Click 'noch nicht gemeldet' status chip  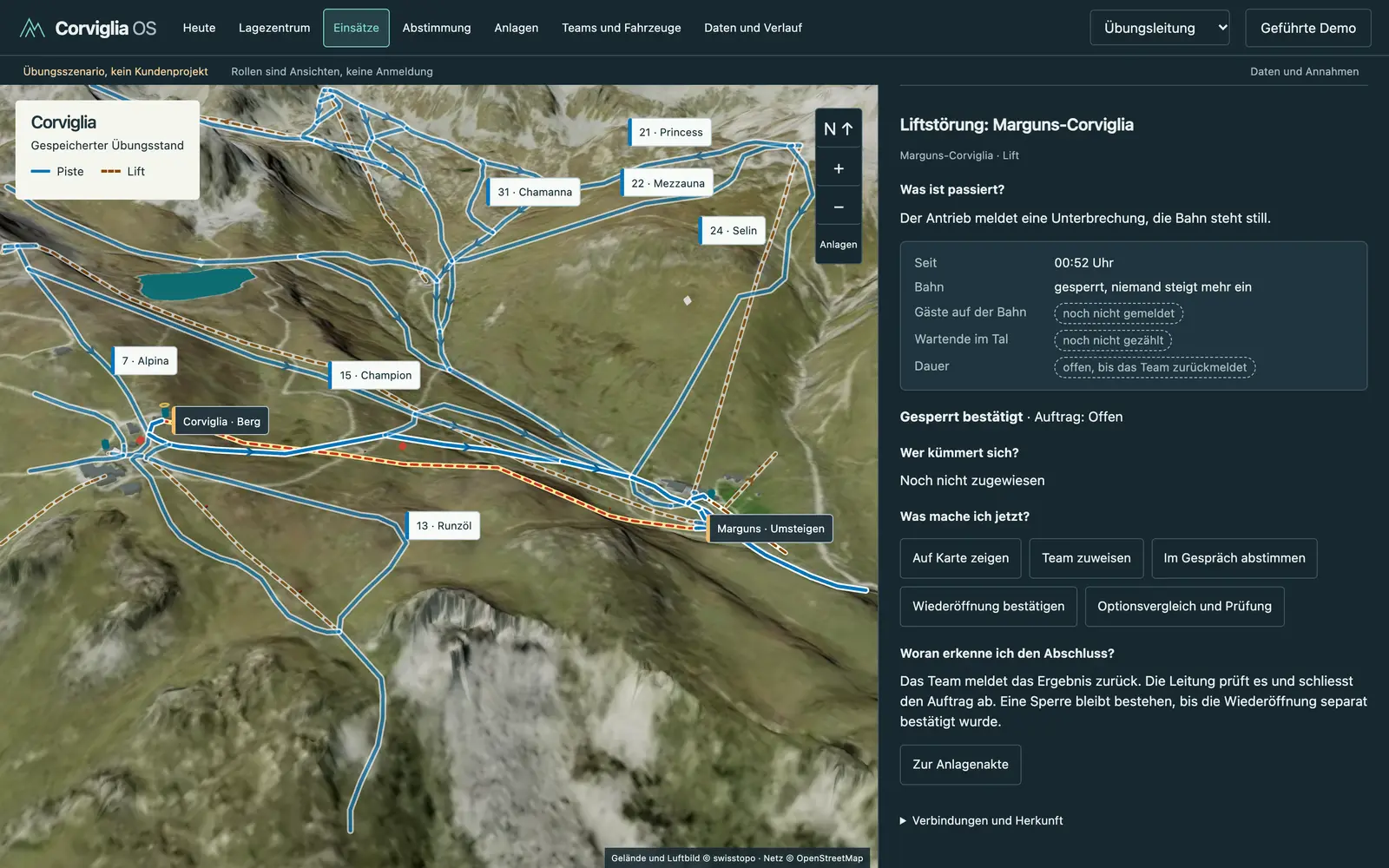pyautogui.click(x=1118, y=313)
